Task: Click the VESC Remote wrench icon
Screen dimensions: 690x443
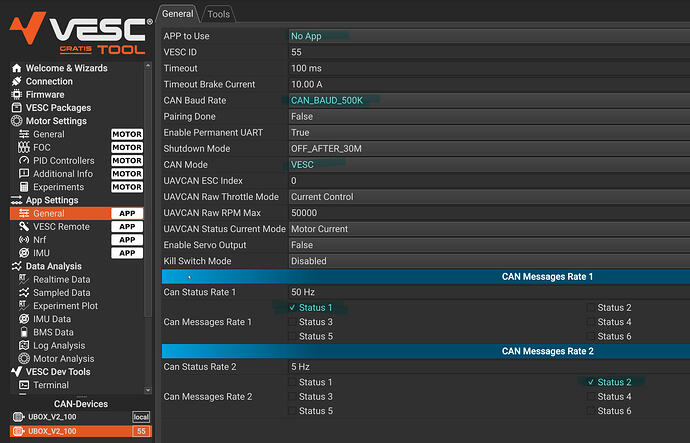Action: pyautogui.click(x=24, y=227)
